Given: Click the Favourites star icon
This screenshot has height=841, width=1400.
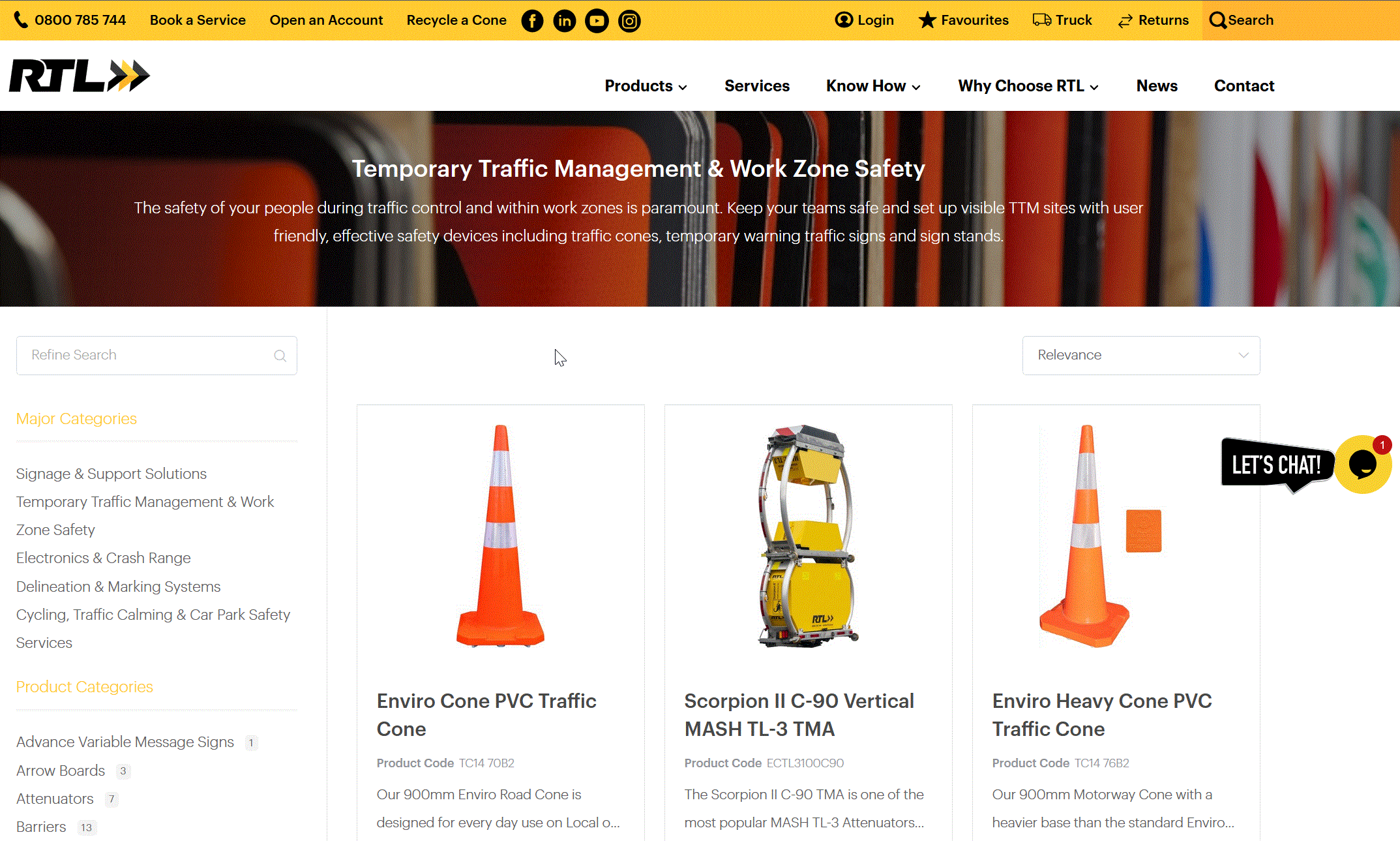Looking at the screenshot, I should (x=927, y=20).
